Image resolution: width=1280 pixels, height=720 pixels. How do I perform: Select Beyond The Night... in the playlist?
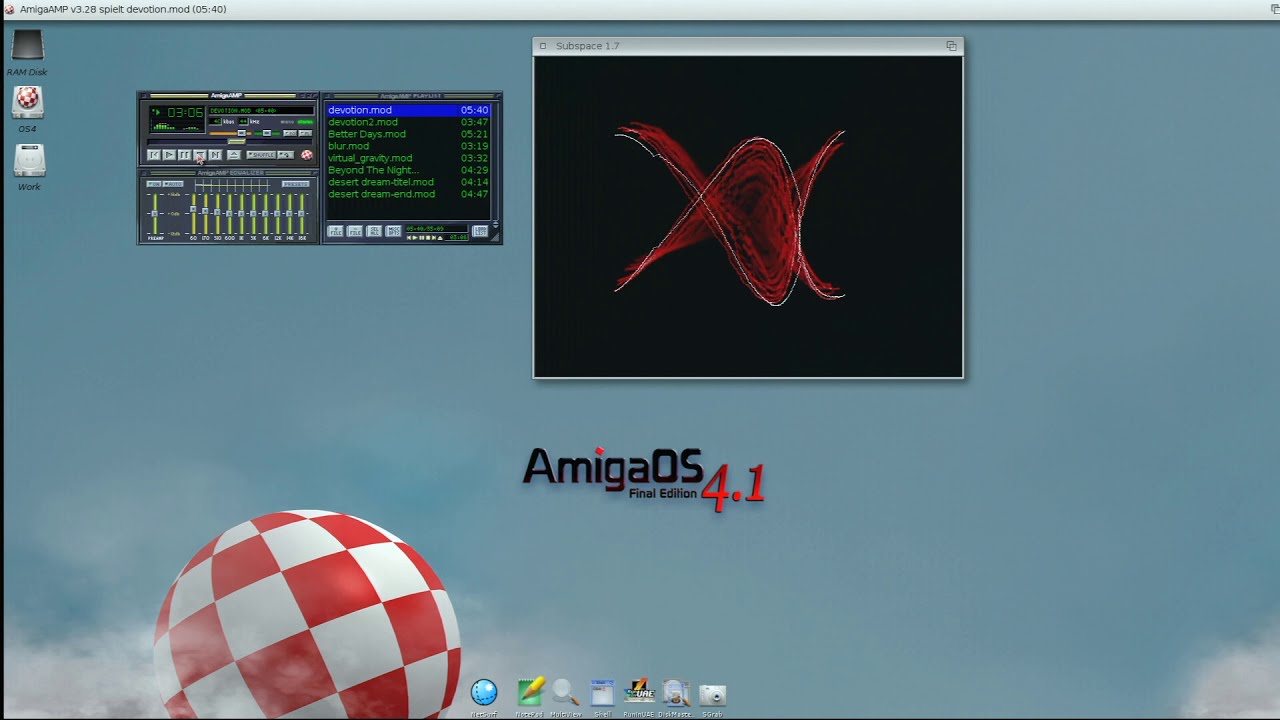[408, 170]
